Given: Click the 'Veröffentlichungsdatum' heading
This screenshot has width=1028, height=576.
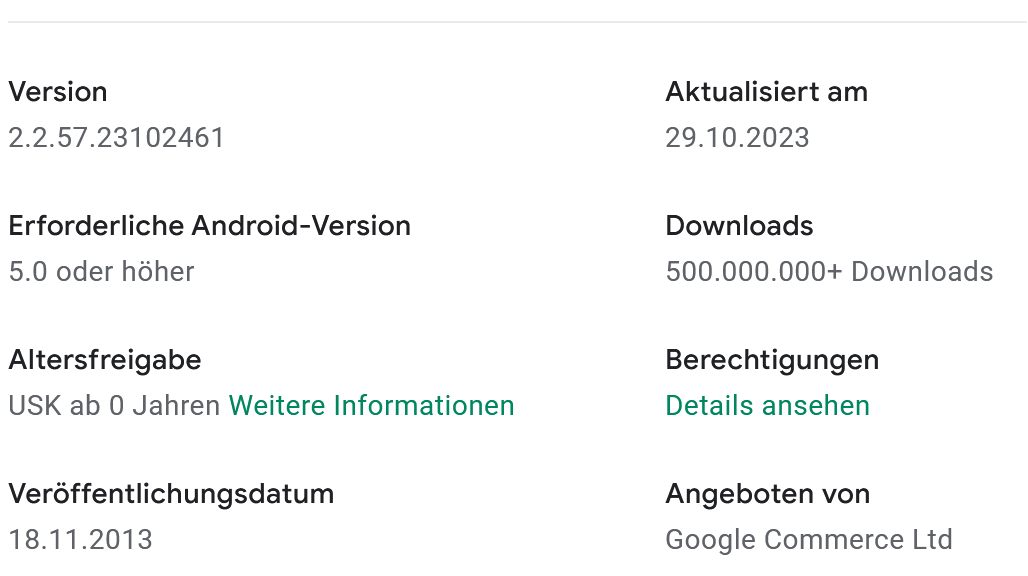Looking at the screenshot, I should pyautogui.click(x=171, y=494).
